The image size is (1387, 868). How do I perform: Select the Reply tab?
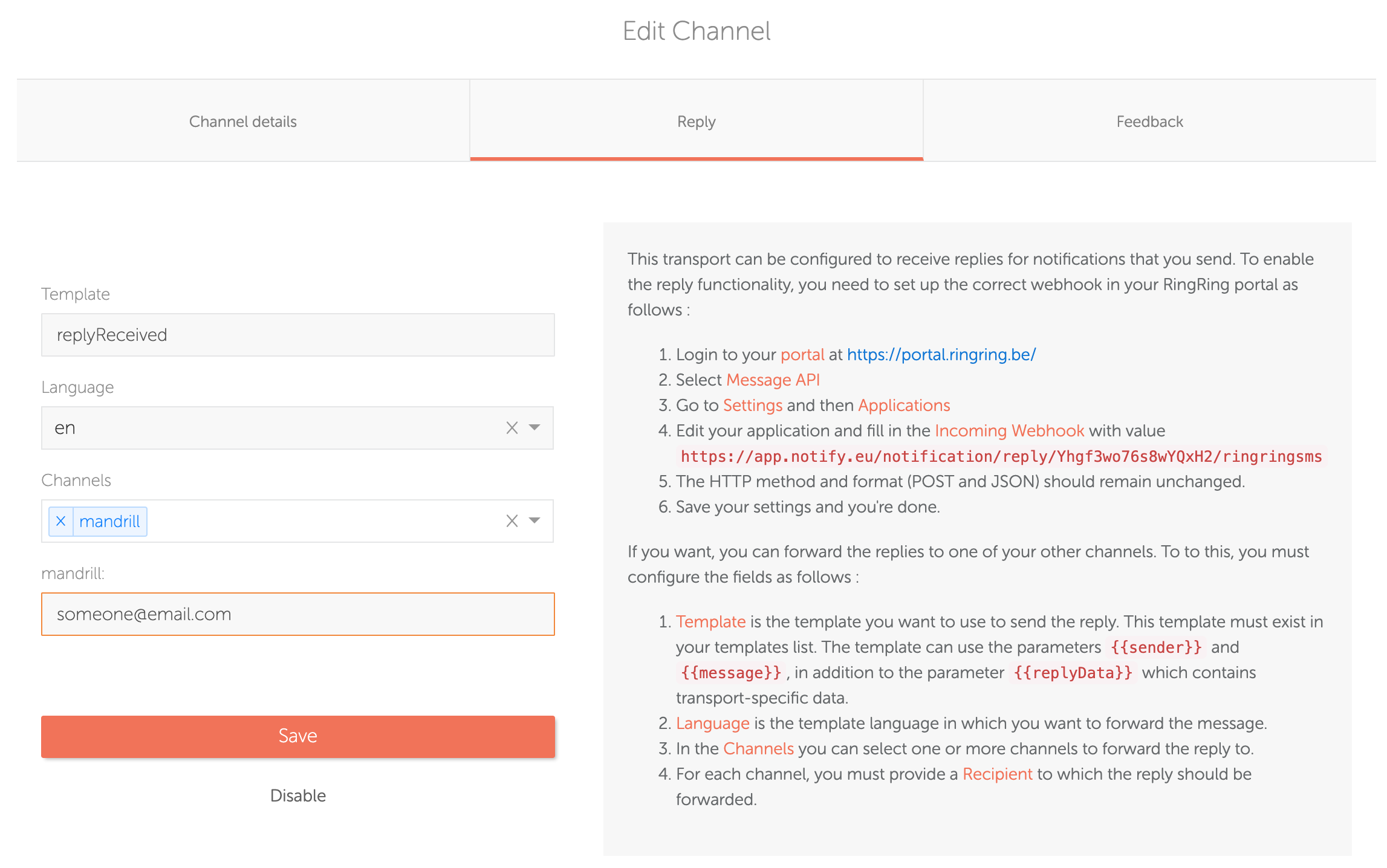(697, 121)
